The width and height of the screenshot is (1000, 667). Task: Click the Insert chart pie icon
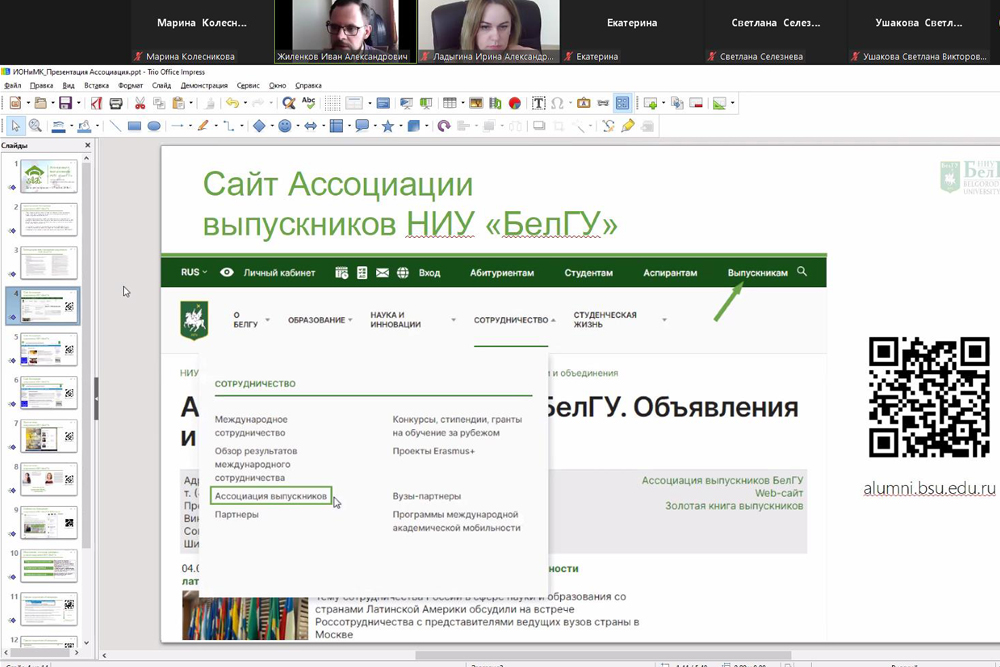[x=514, y=103]
